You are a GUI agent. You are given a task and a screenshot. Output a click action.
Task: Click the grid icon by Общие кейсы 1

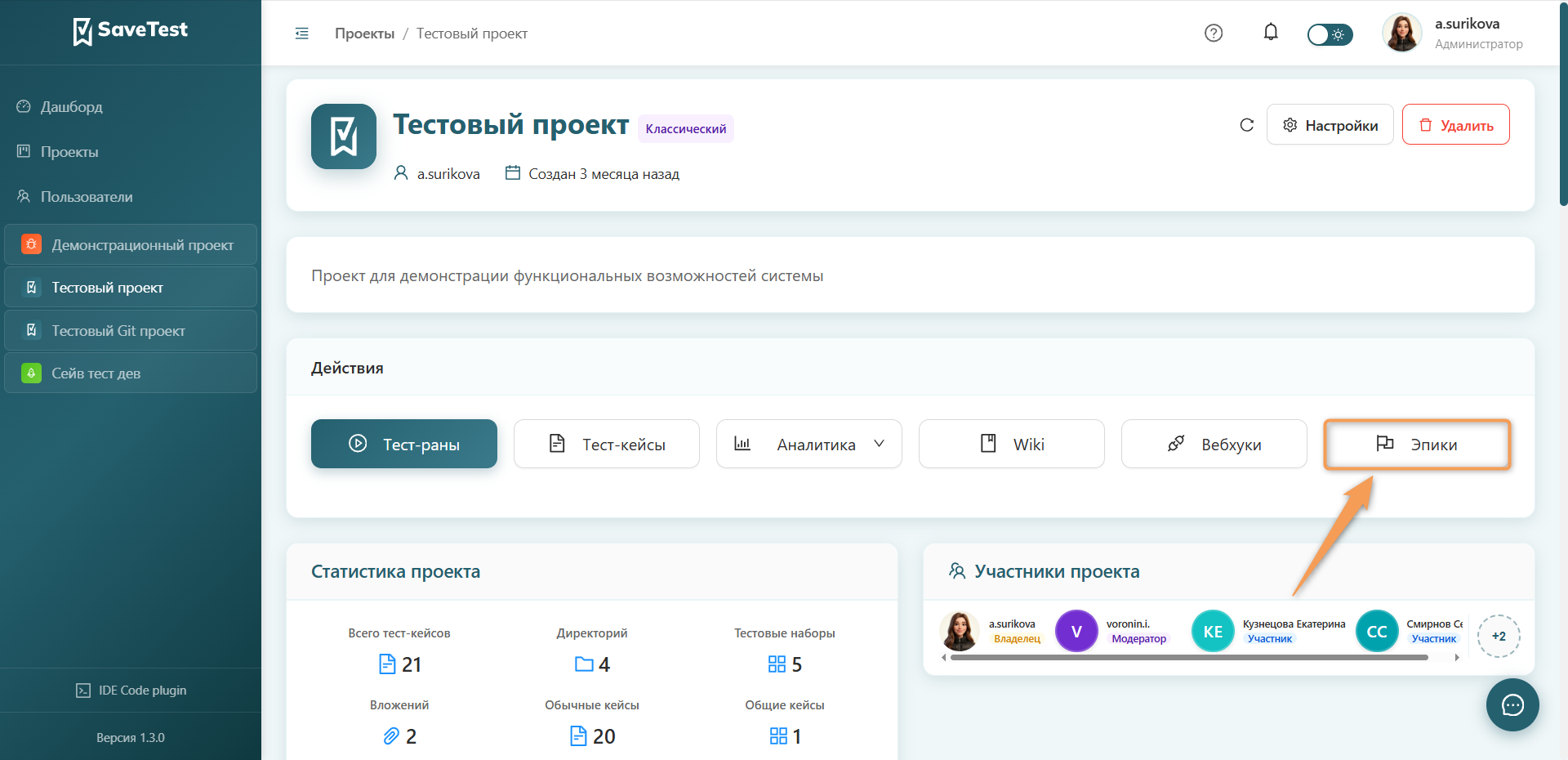(778, 736)
